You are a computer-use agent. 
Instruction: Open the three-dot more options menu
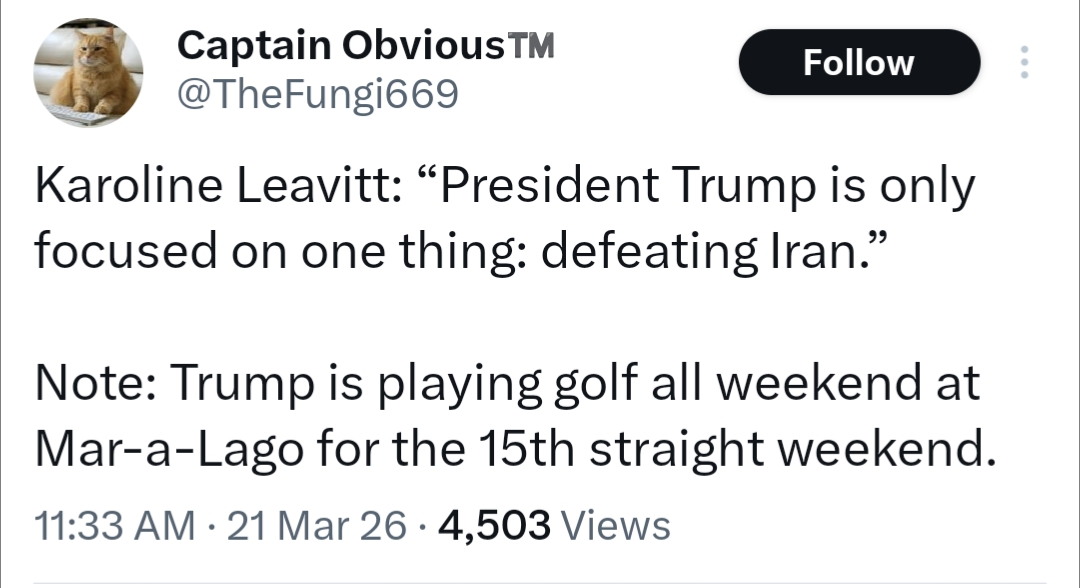(x=1022, y=63)
